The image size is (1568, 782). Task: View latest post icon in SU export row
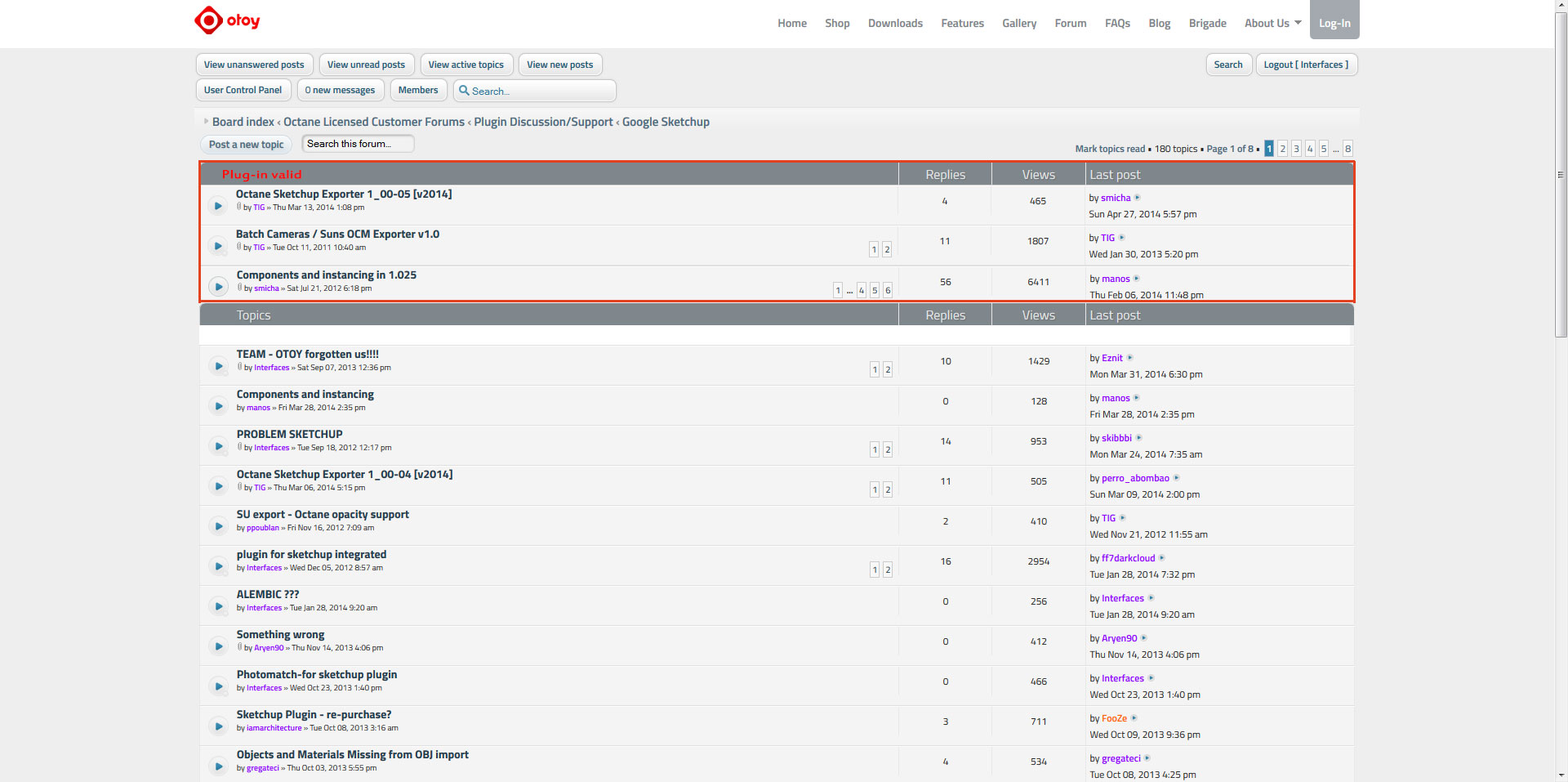click(1123, 518)
